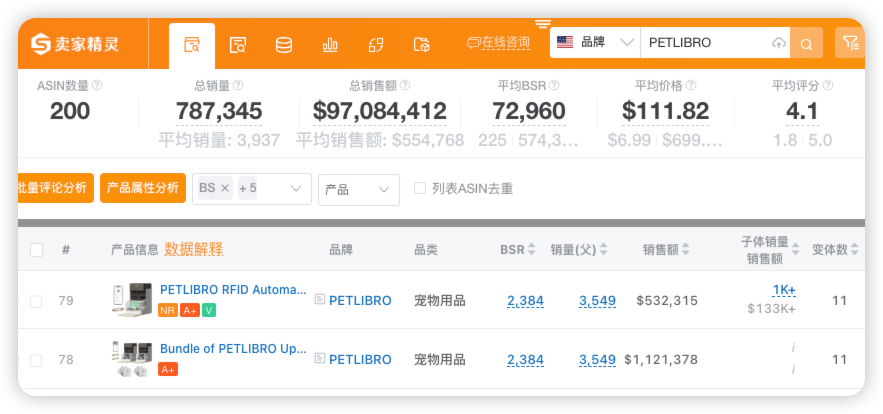Screen dimensions: 883x414
Task: Open the 品牌 search type dropdown
Action: (x=596, y=43)
